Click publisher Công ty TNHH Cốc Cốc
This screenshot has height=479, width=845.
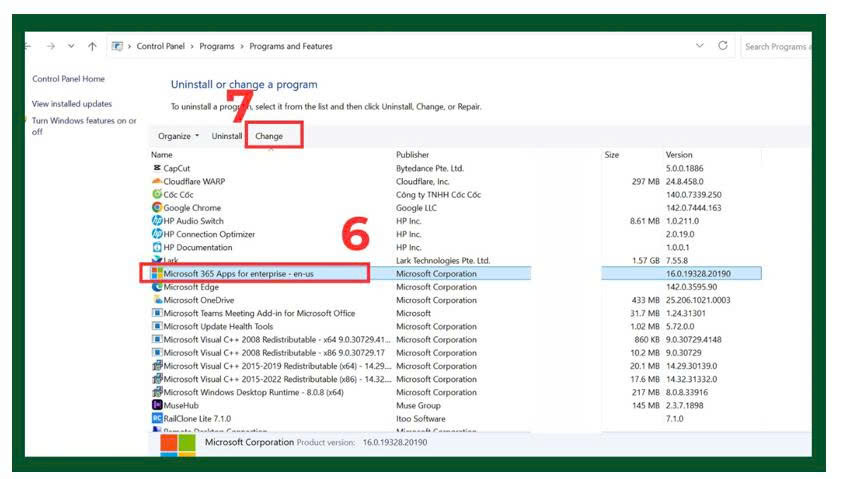438,195
